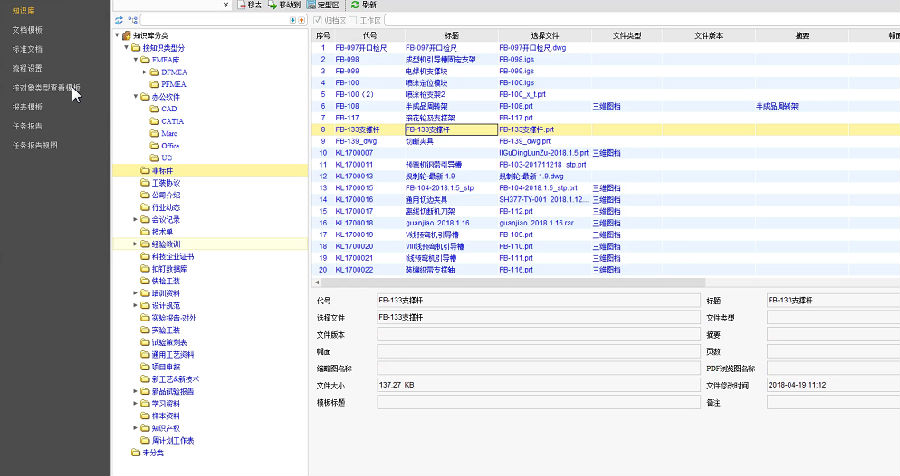Click the sync icon above the tree
This screenshot has width=900, height=476.
[119, 19]
